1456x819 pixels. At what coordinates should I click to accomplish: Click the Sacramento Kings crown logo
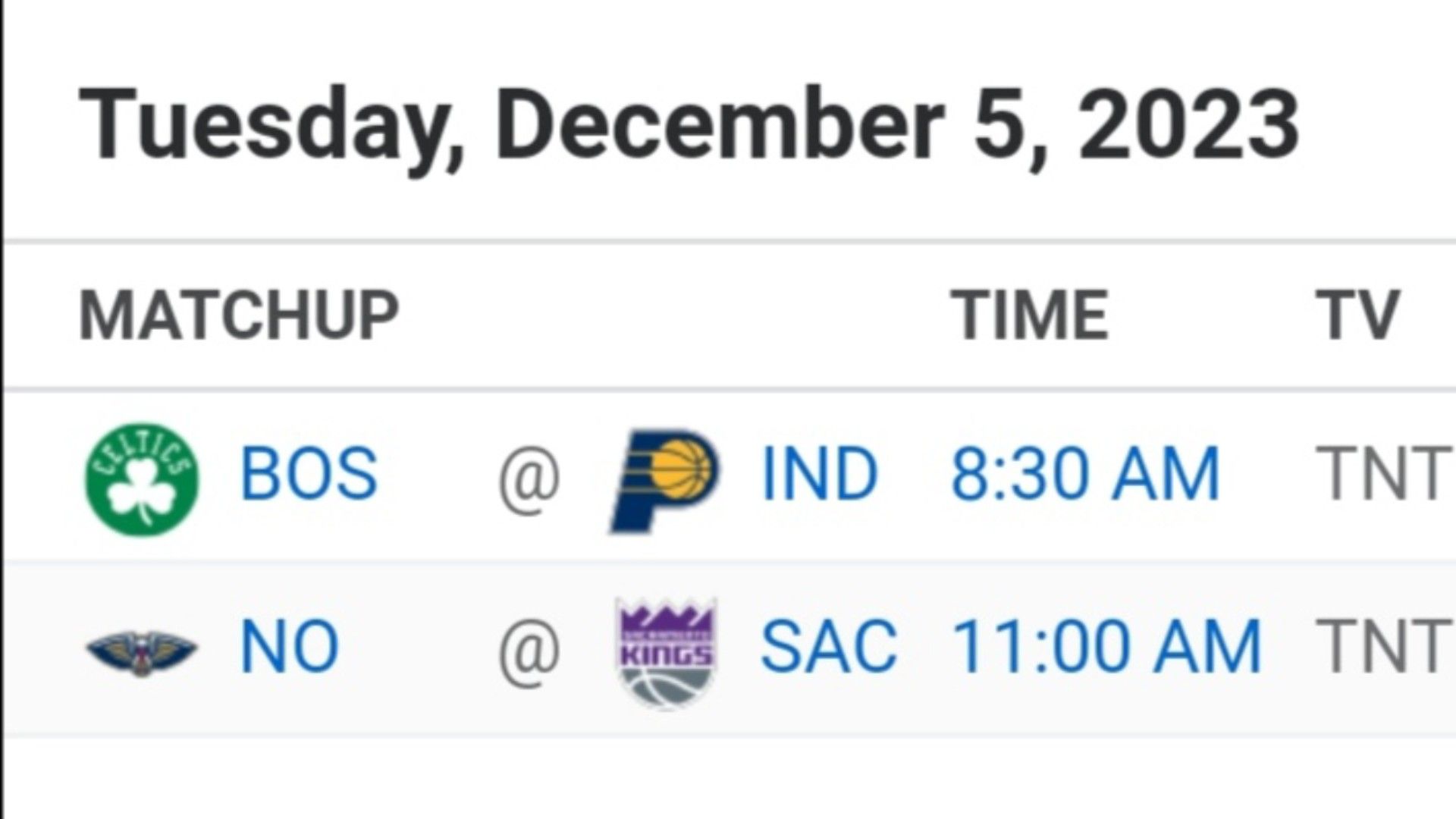point(667,653)
